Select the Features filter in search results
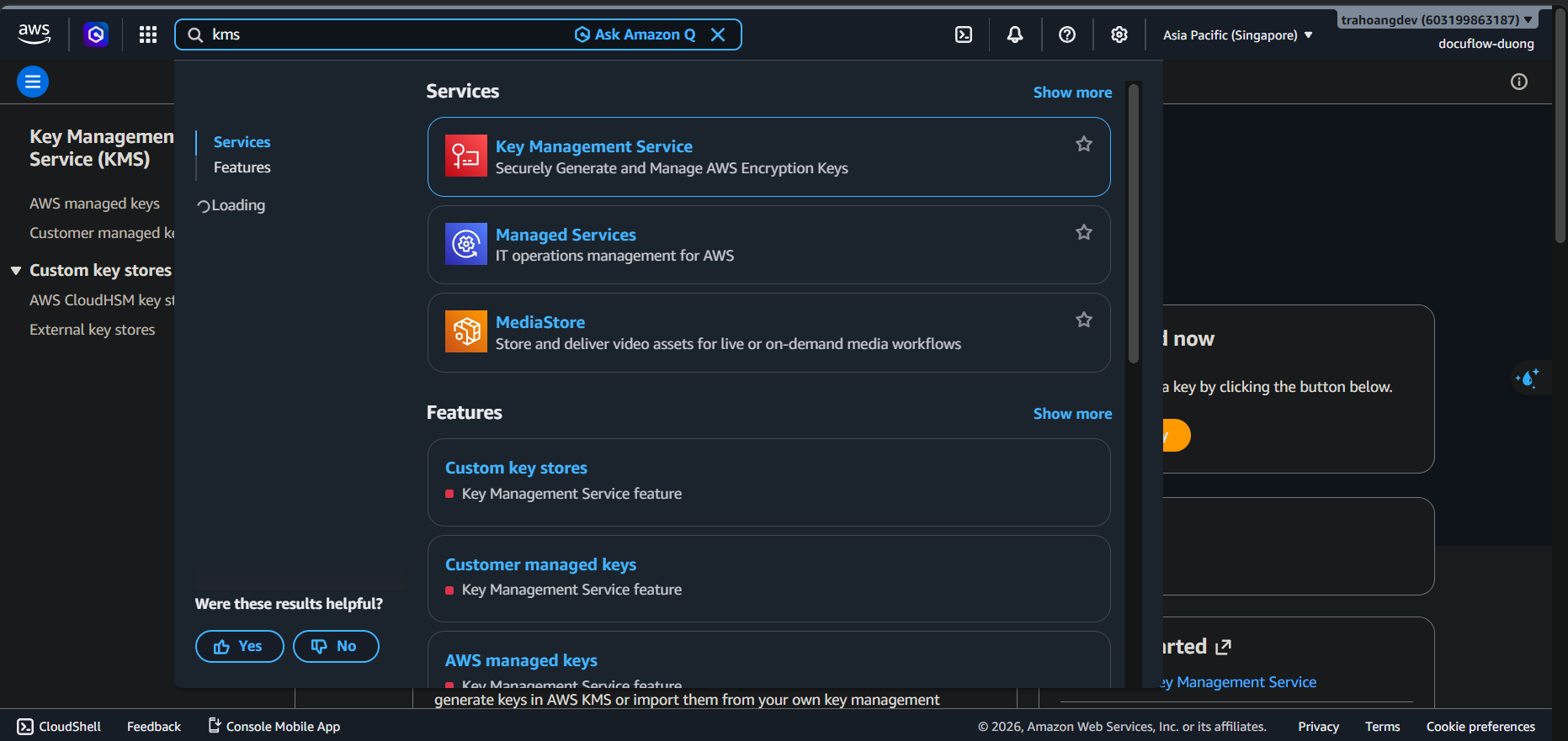 242,167
